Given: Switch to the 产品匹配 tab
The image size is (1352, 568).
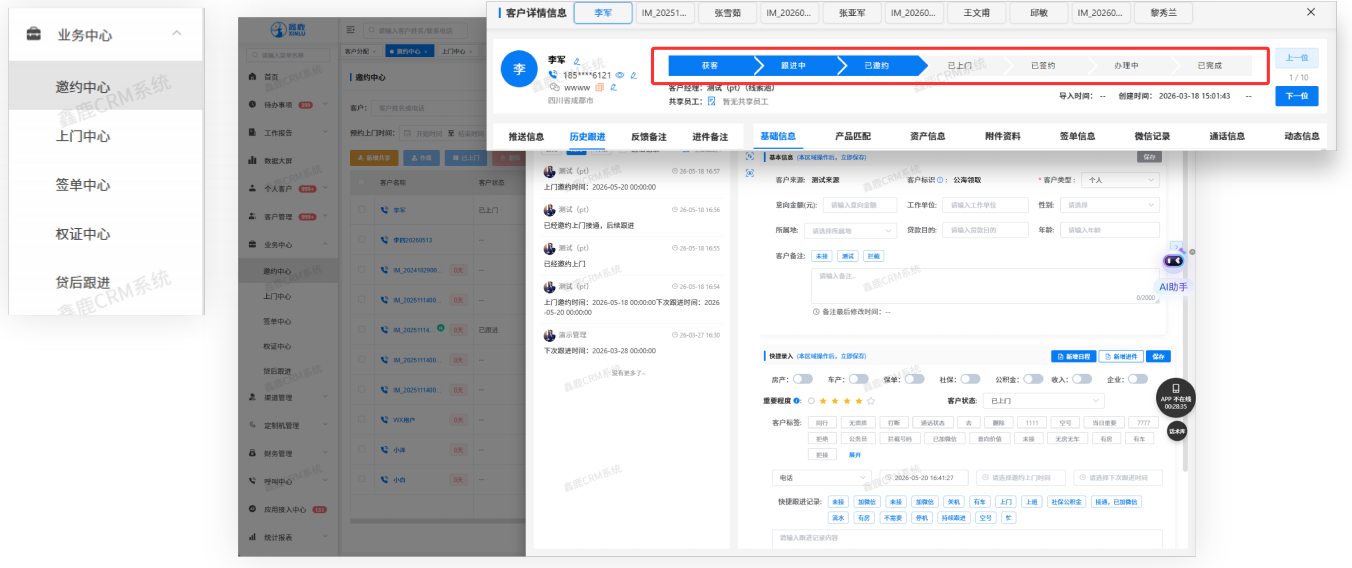Looking at the screenshot, I should [853, 136].
